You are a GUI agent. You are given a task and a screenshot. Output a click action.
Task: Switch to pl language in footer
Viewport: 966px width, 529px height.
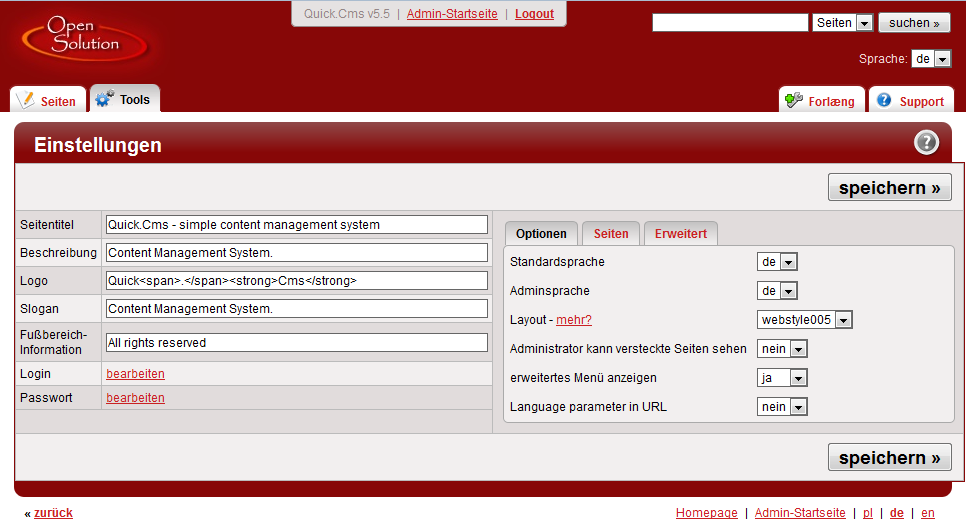tap(867, 512)
